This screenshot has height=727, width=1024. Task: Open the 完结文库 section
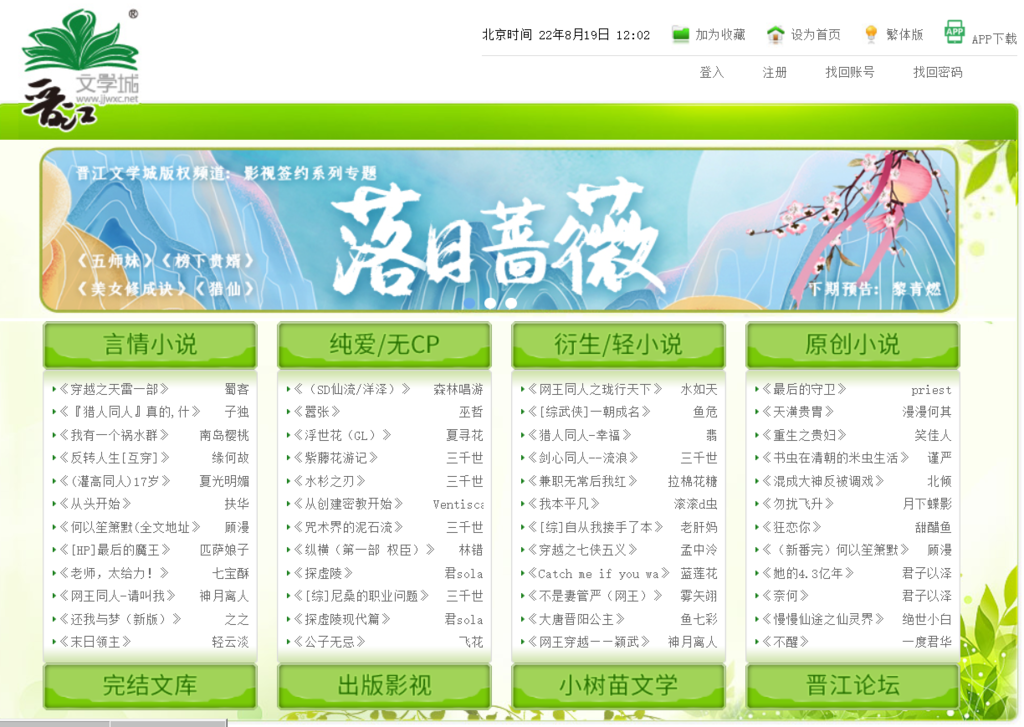(150, 686)
